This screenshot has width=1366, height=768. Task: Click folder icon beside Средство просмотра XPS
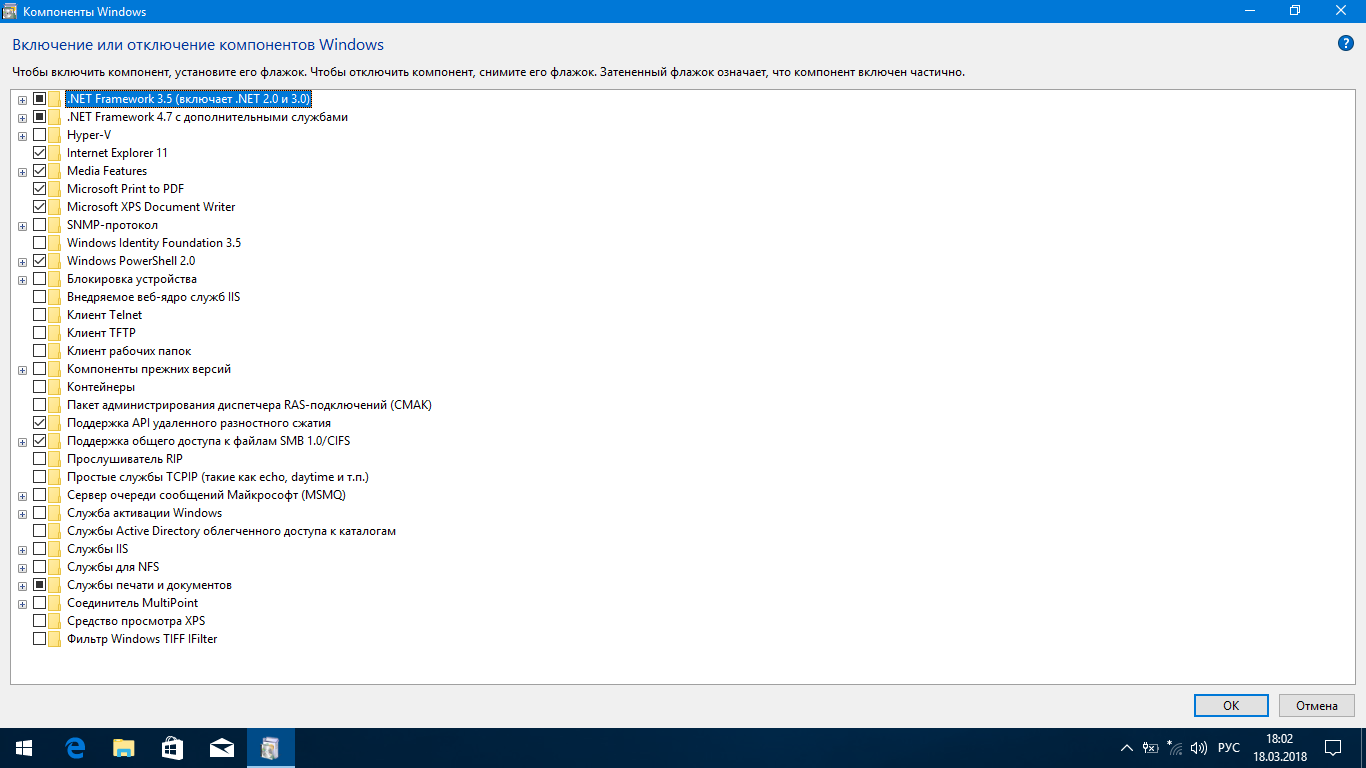point(54,621)
